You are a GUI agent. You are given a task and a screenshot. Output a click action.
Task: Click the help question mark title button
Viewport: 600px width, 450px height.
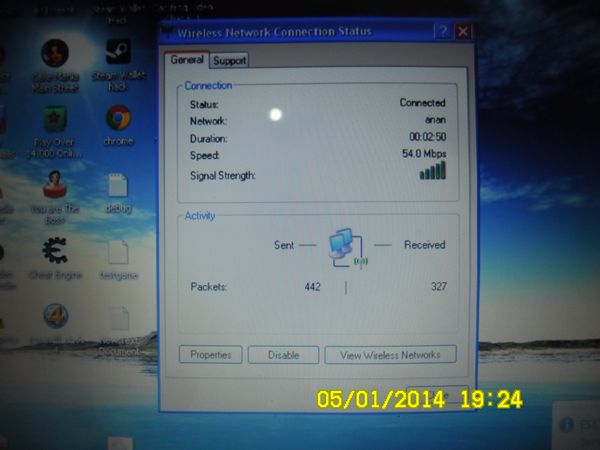(x=443, y=31)
